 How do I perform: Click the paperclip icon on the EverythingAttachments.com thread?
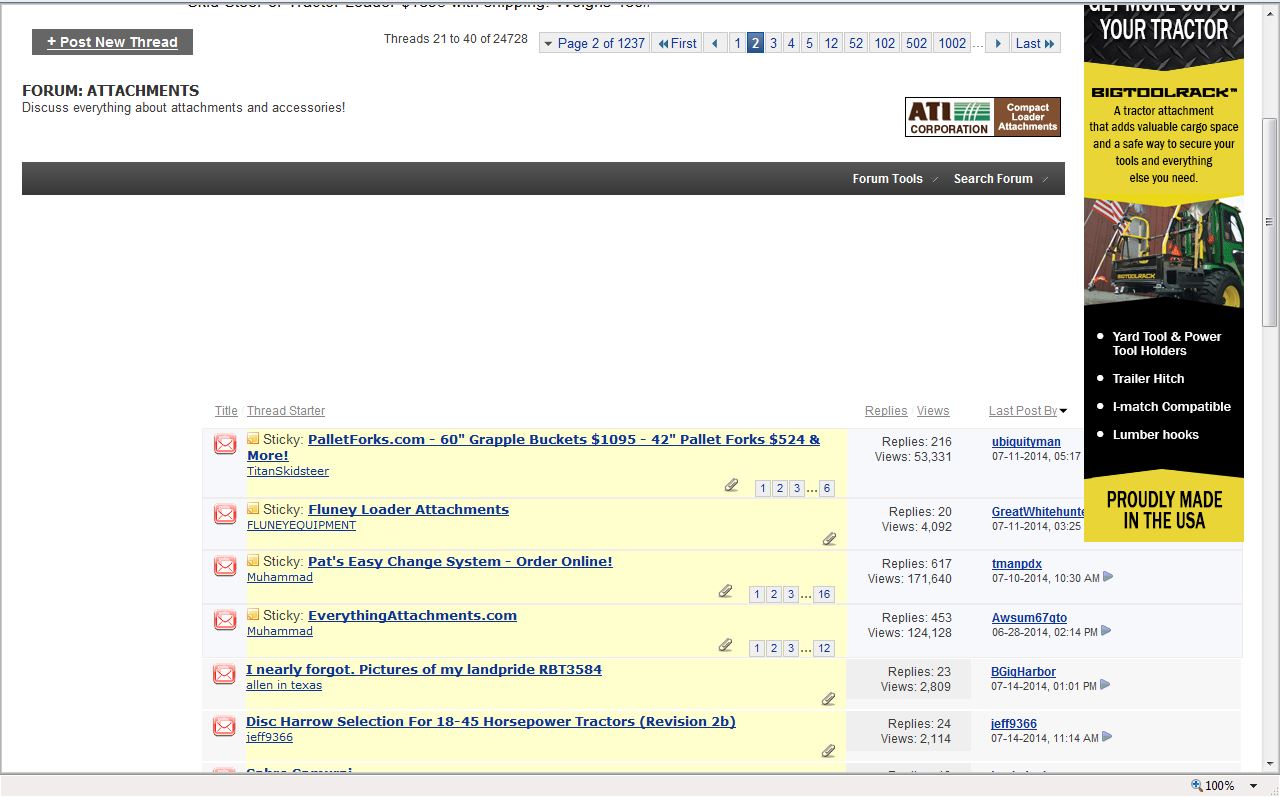coord(726,646)
